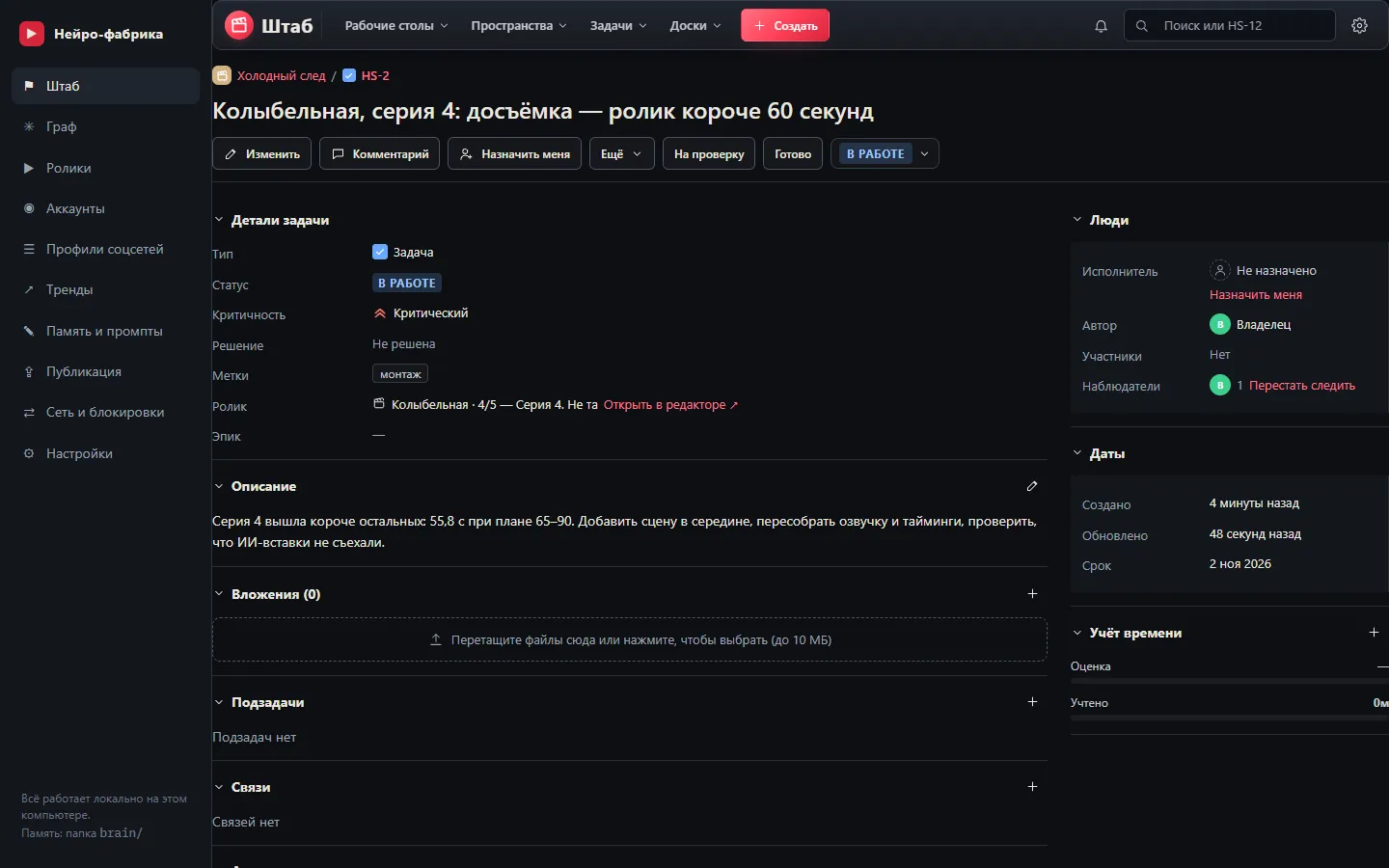Screen dimensions: 1389x868
Task: Click the critical priority chevron icon
Action: (x=380, y=313)
